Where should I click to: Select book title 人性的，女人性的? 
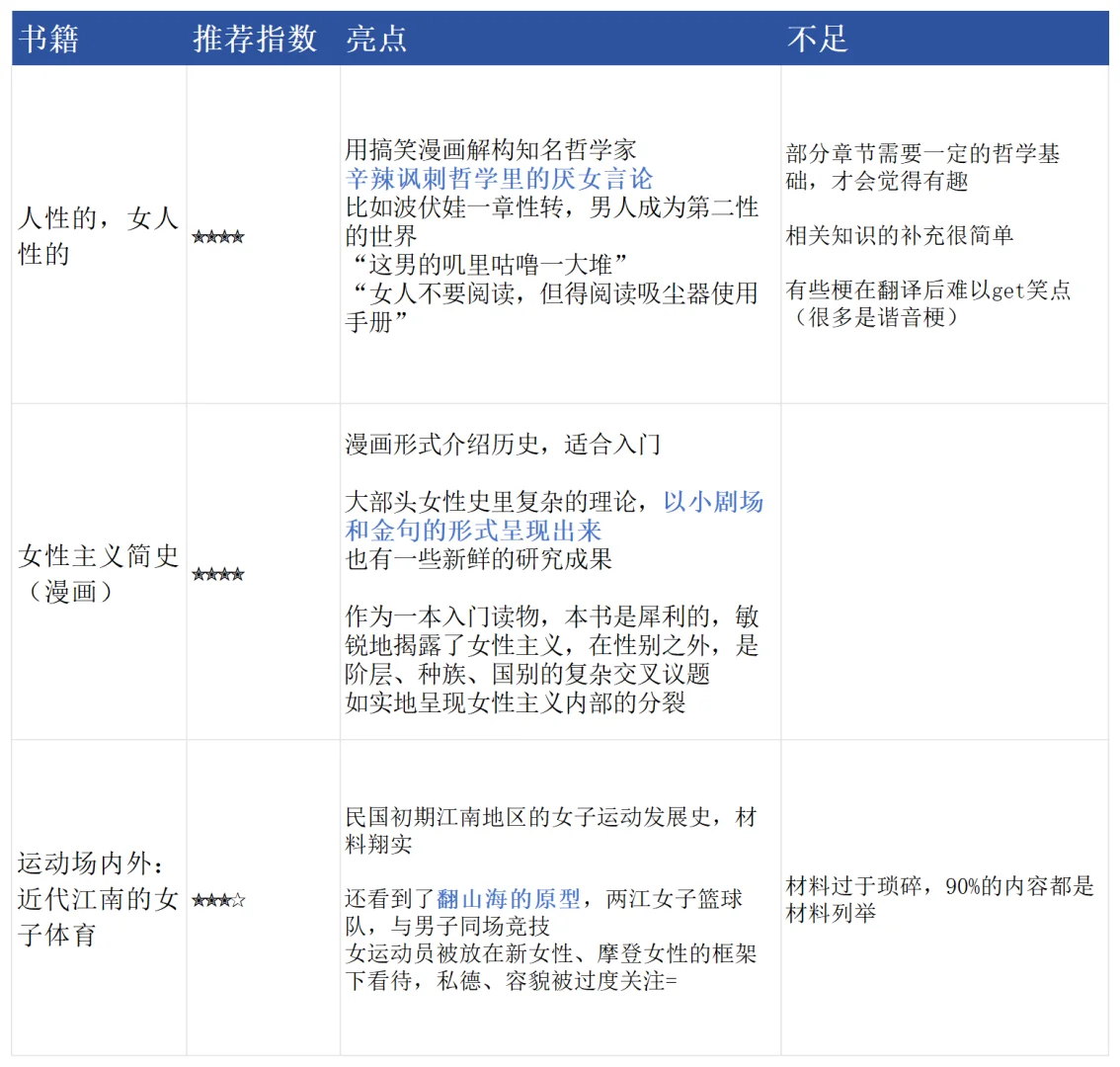click(98, 236)
